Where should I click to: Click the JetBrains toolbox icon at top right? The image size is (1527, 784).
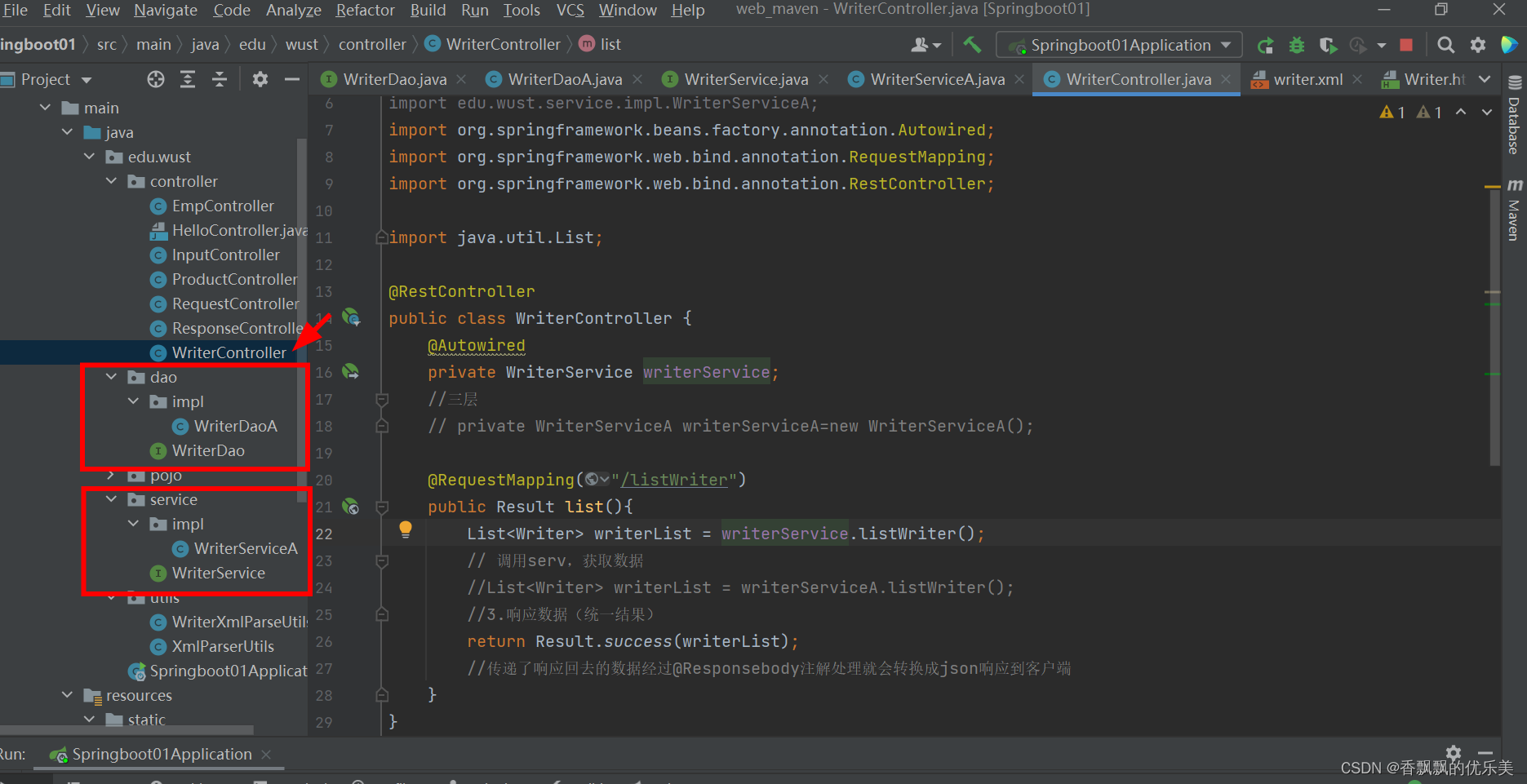pyautogui.click(x=1510, y=45)
